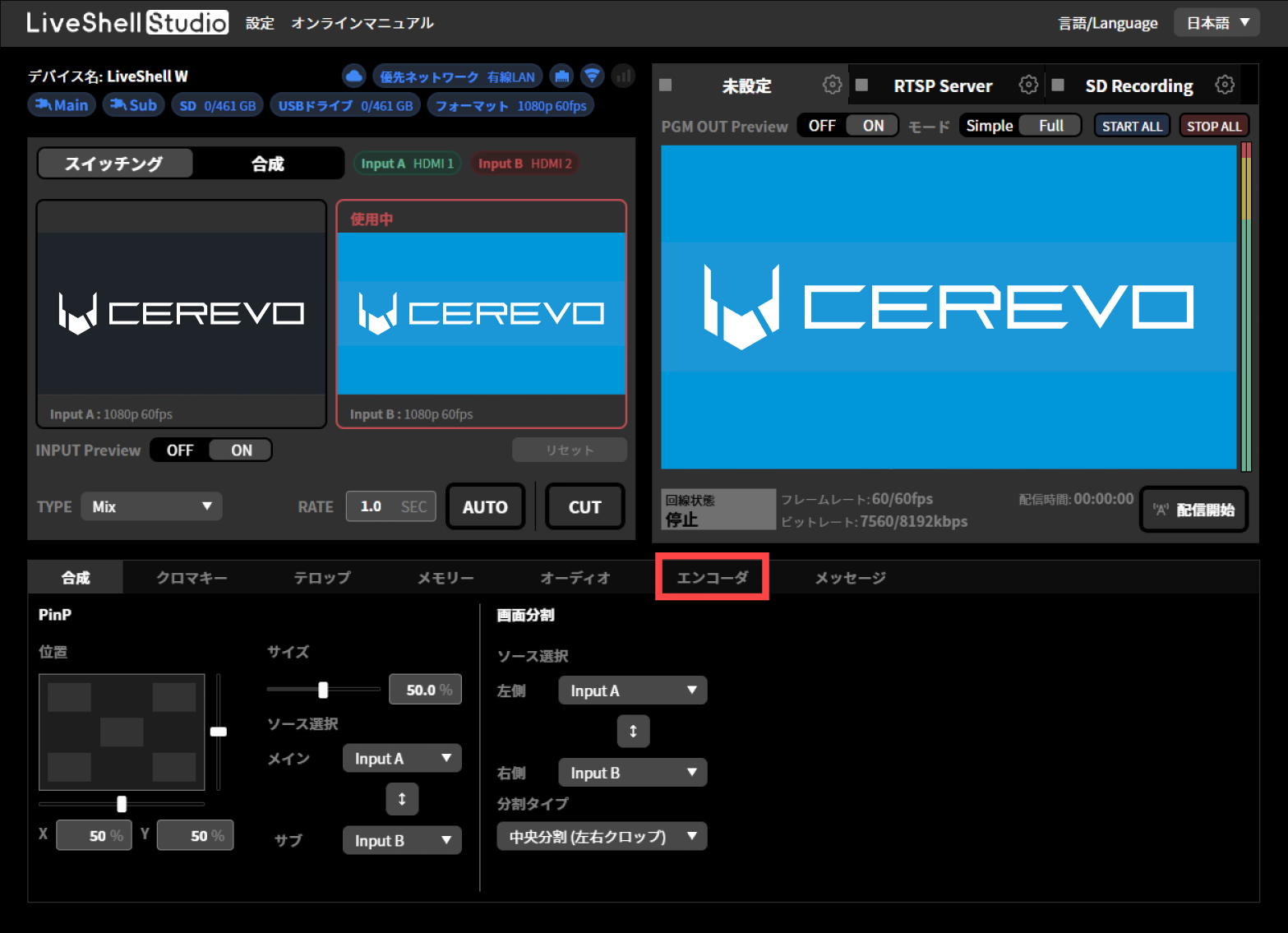Image resolution: width=1288 pixels, height=933 pixels.
Task: Switch PGM OUT Preview to OFF
Action: pos(821,125)
